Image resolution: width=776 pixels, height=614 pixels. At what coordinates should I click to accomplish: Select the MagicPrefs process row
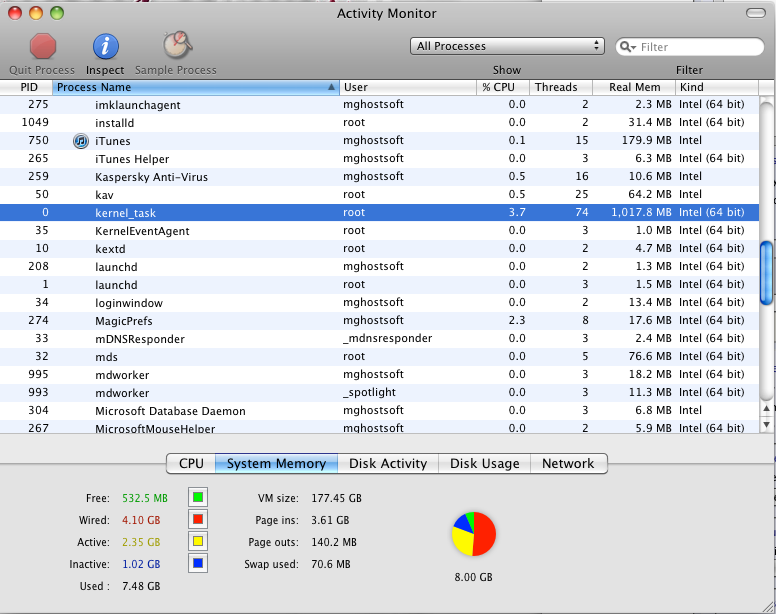[379, 321]
